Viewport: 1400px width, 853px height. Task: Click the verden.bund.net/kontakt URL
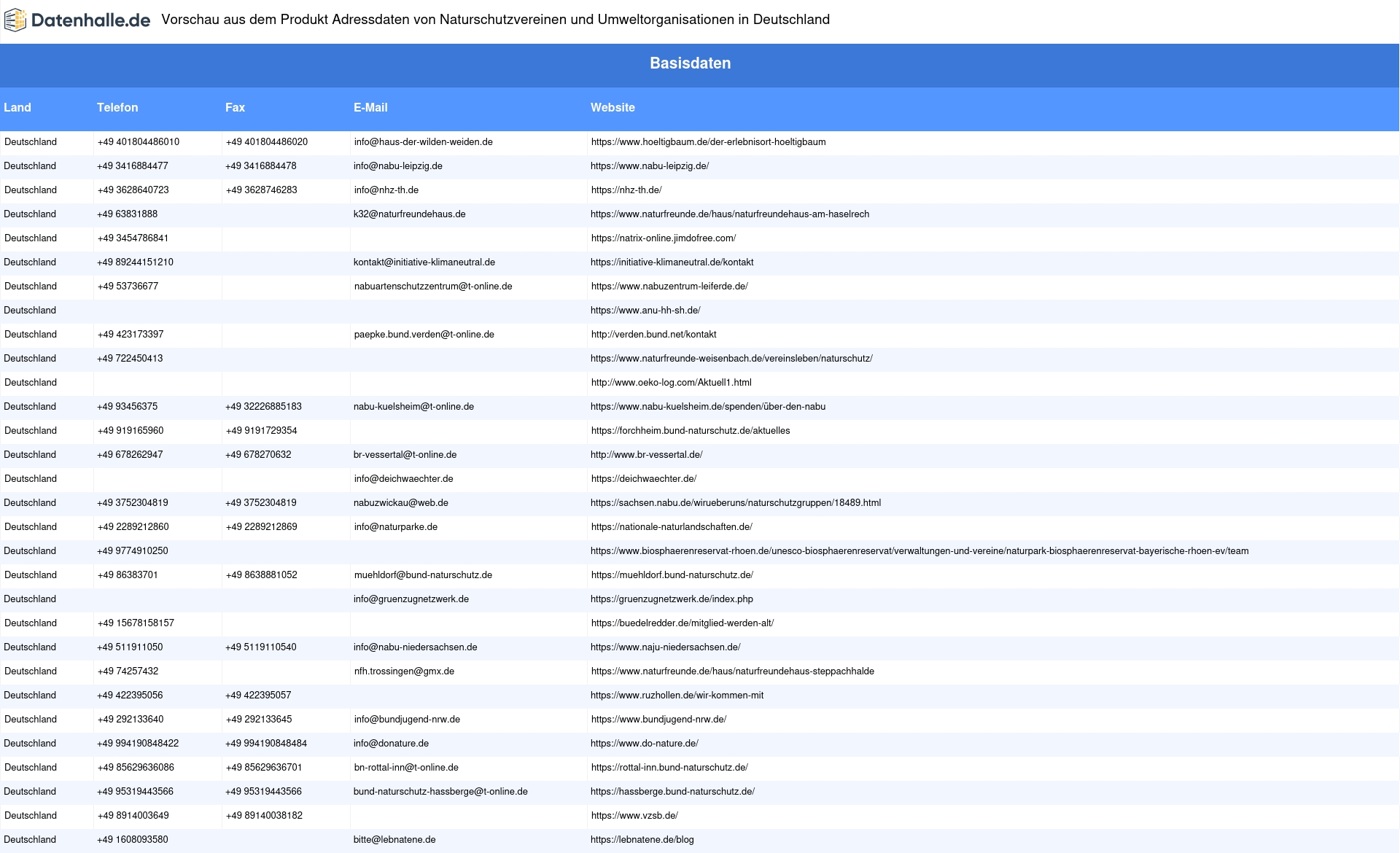654,335
